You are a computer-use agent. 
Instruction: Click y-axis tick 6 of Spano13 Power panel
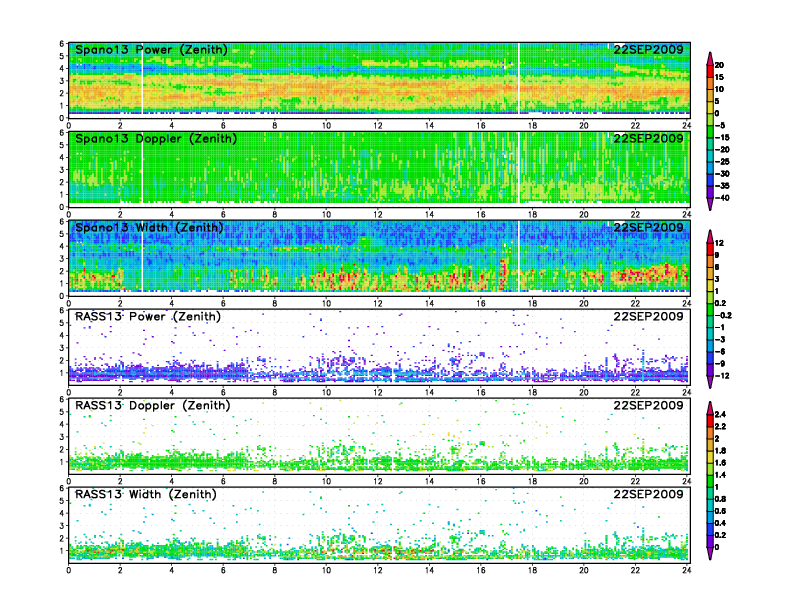[62, 43]
